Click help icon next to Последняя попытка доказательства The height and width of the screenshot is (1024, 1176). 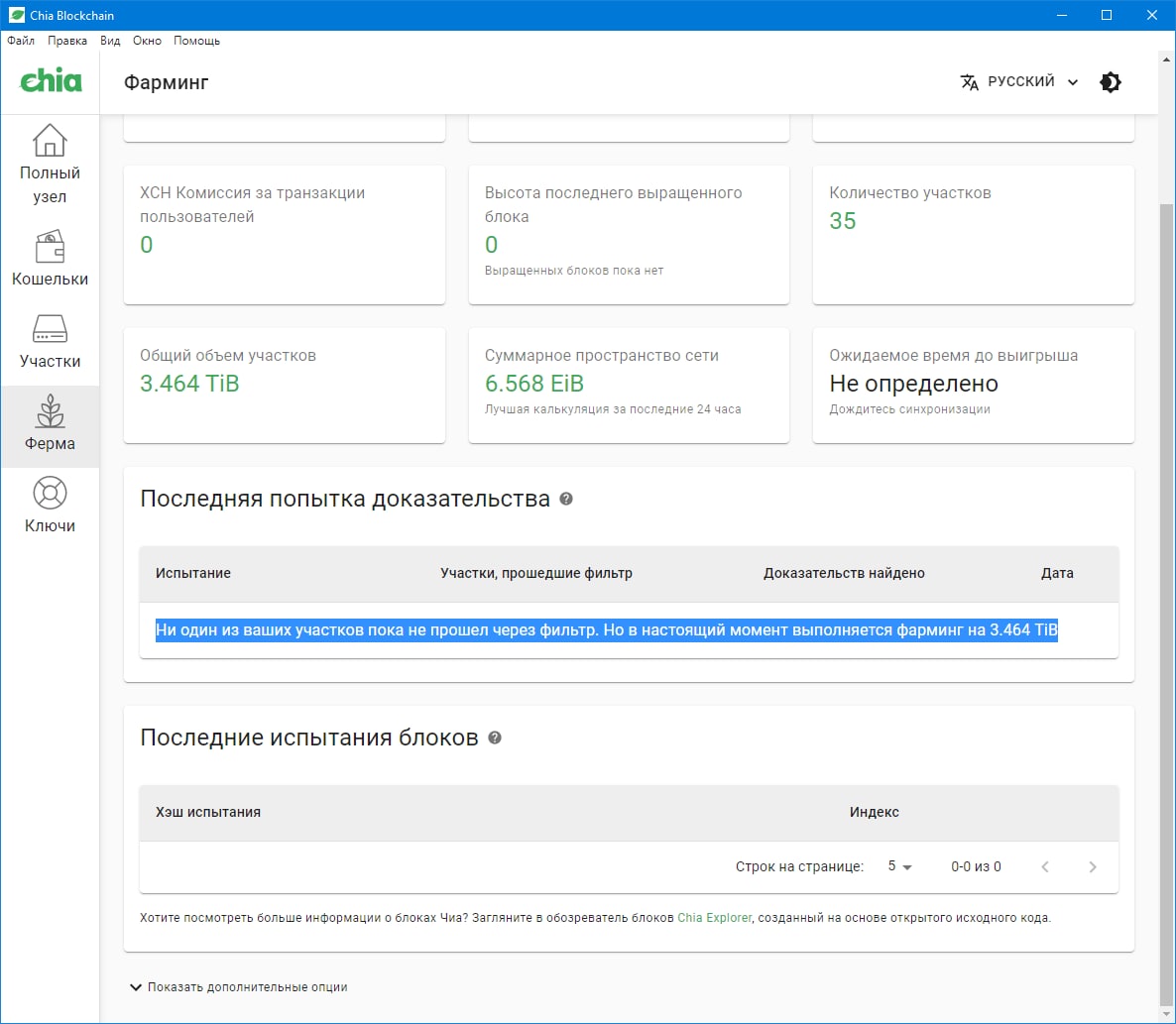566,499
